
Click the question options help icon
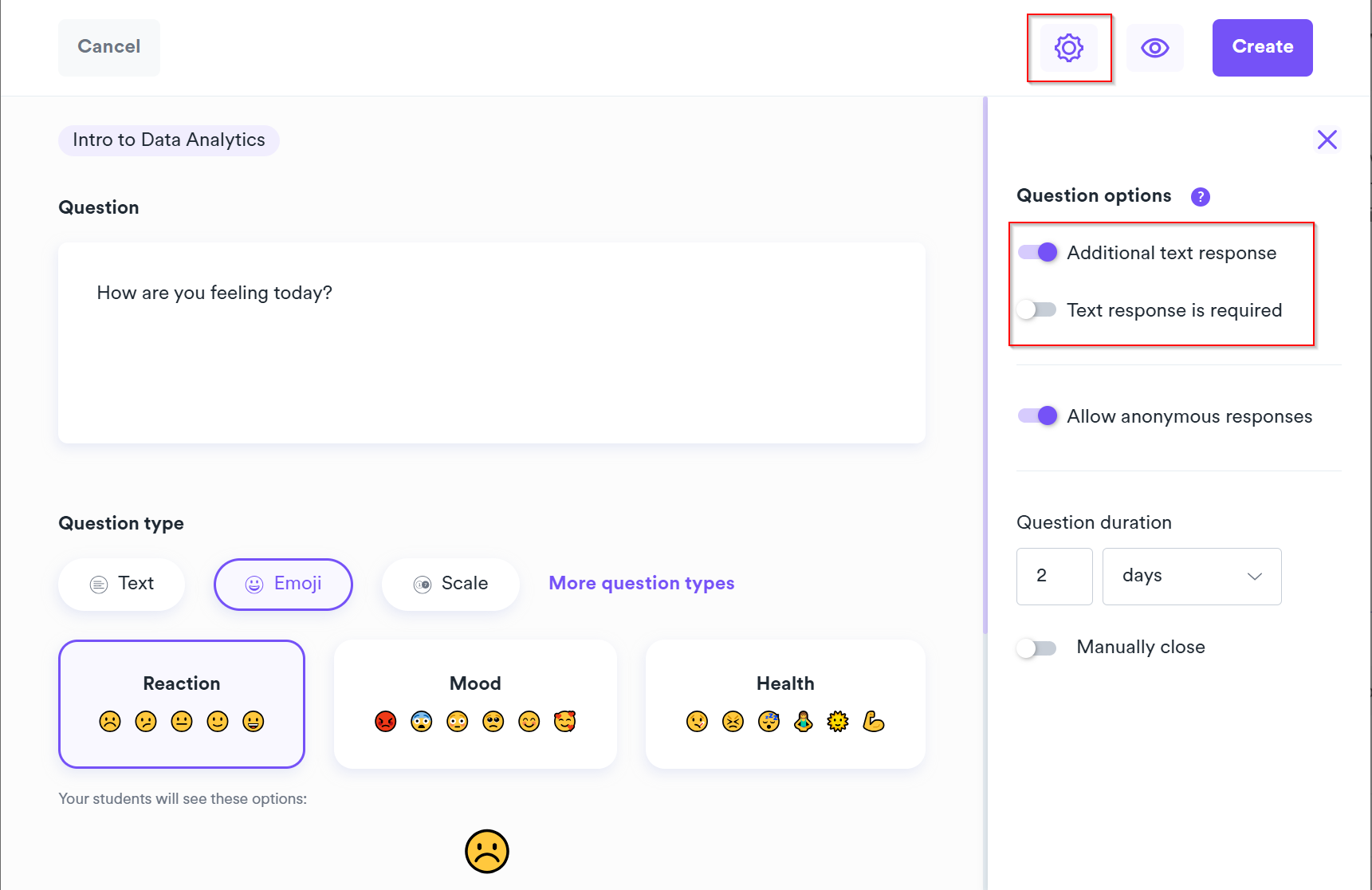click(x=1200, y=197)
